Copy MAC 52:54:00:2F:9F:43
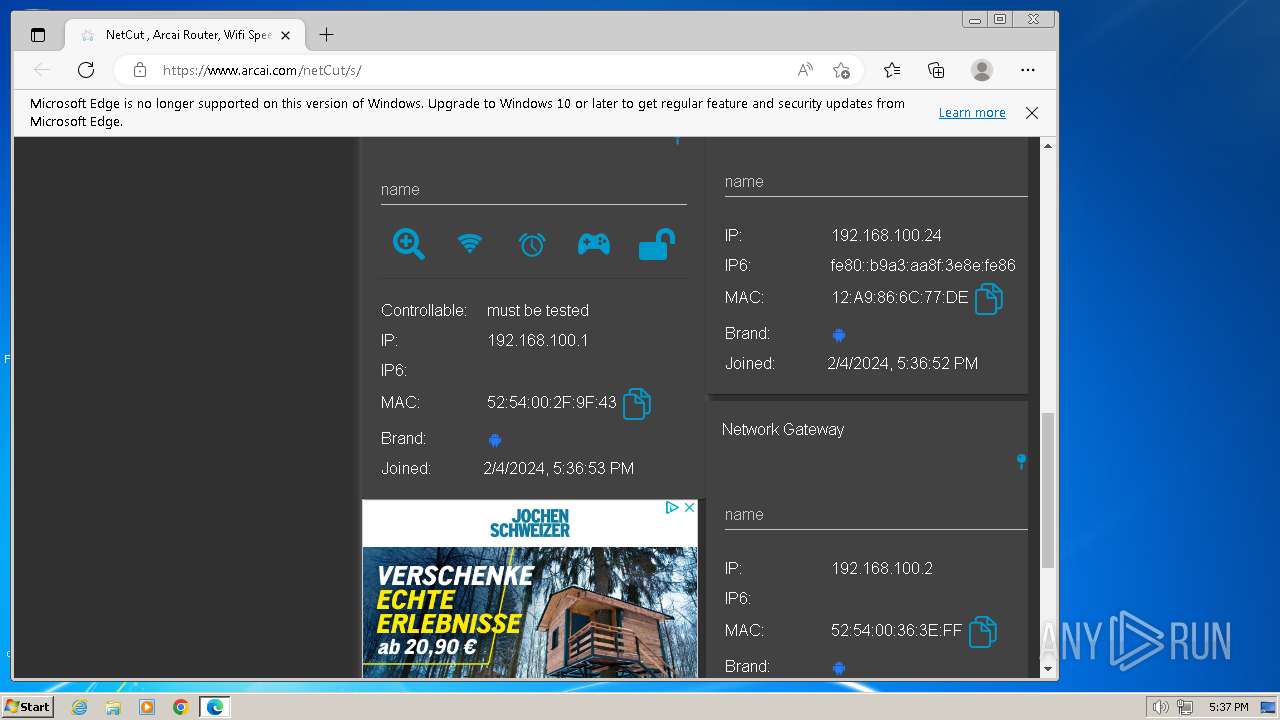The image size is (1280, 720). [637, 403]
